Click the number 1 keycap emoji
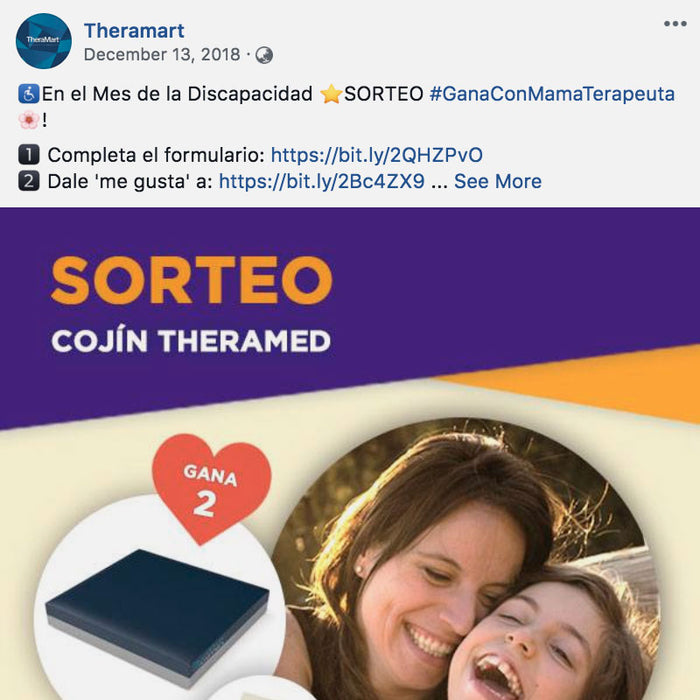The width and height of the screenshot is (700, 700). [29, 155]
